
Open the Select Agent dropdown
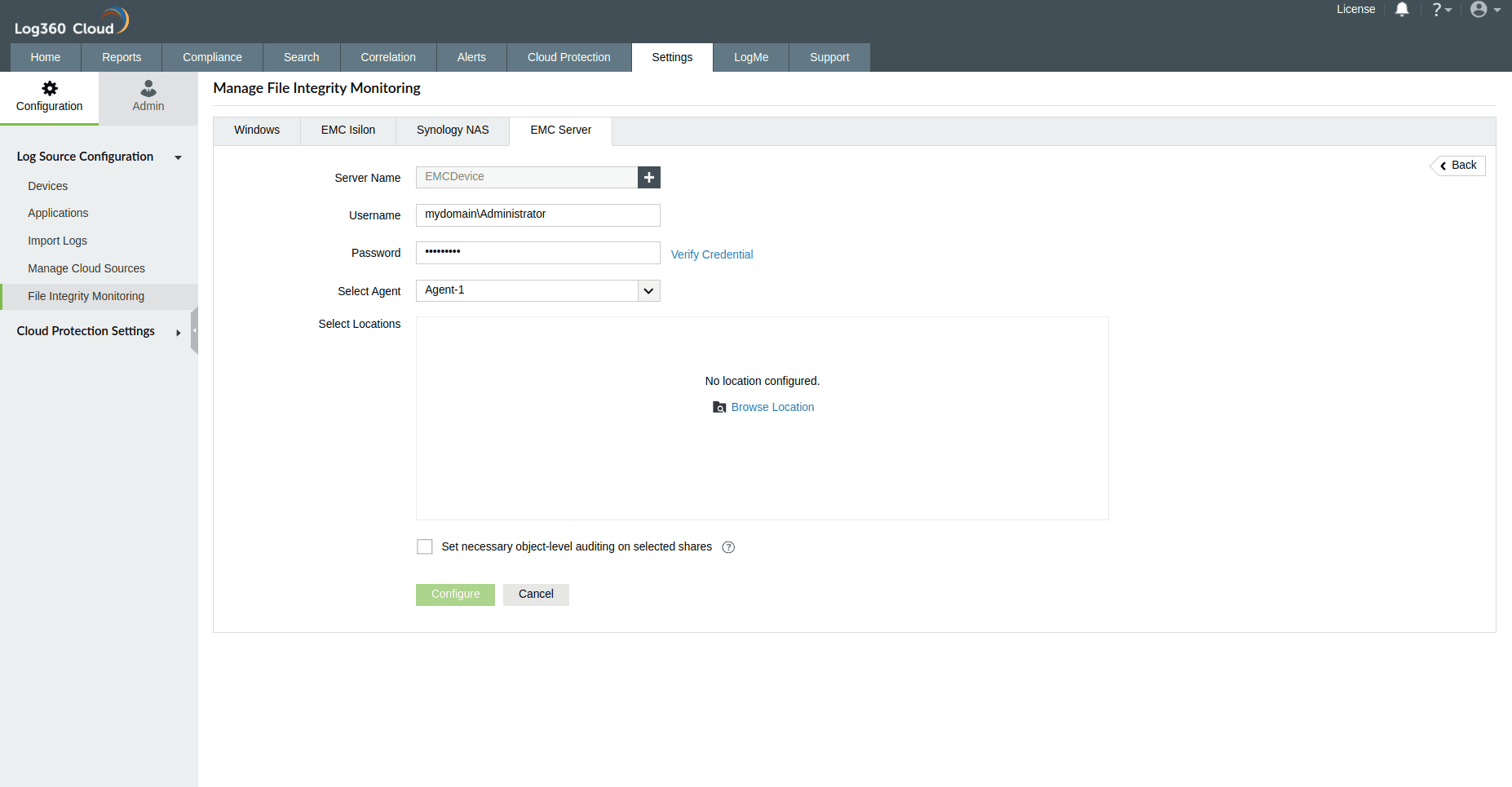pos(648,290)
